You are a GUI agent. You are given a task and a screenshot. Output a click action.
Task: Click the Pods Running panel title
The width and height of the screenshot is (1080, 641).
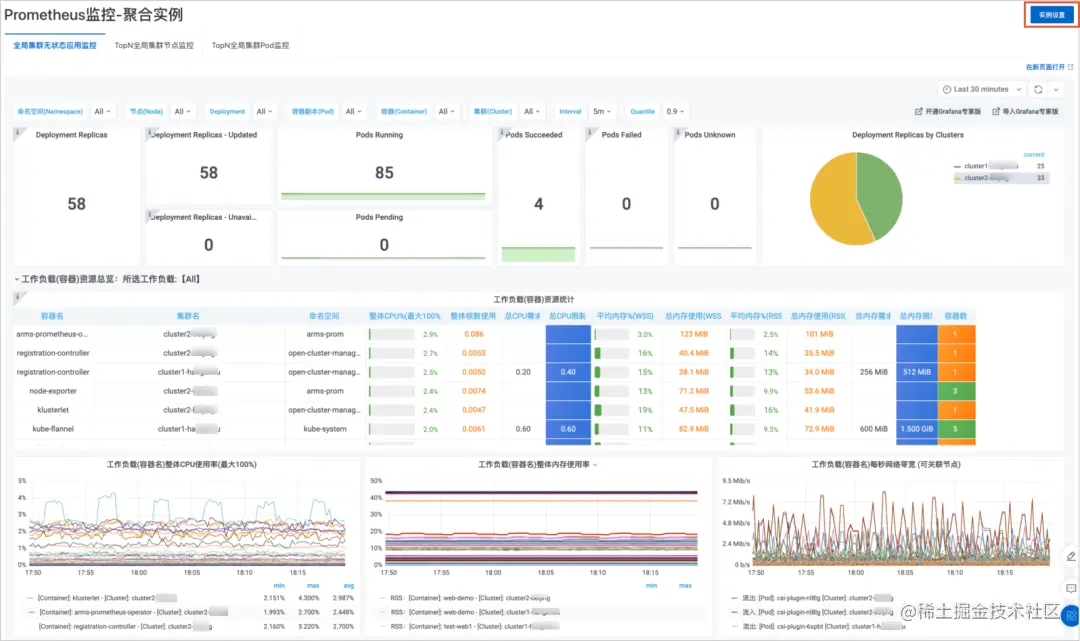(x=379, y=135)
